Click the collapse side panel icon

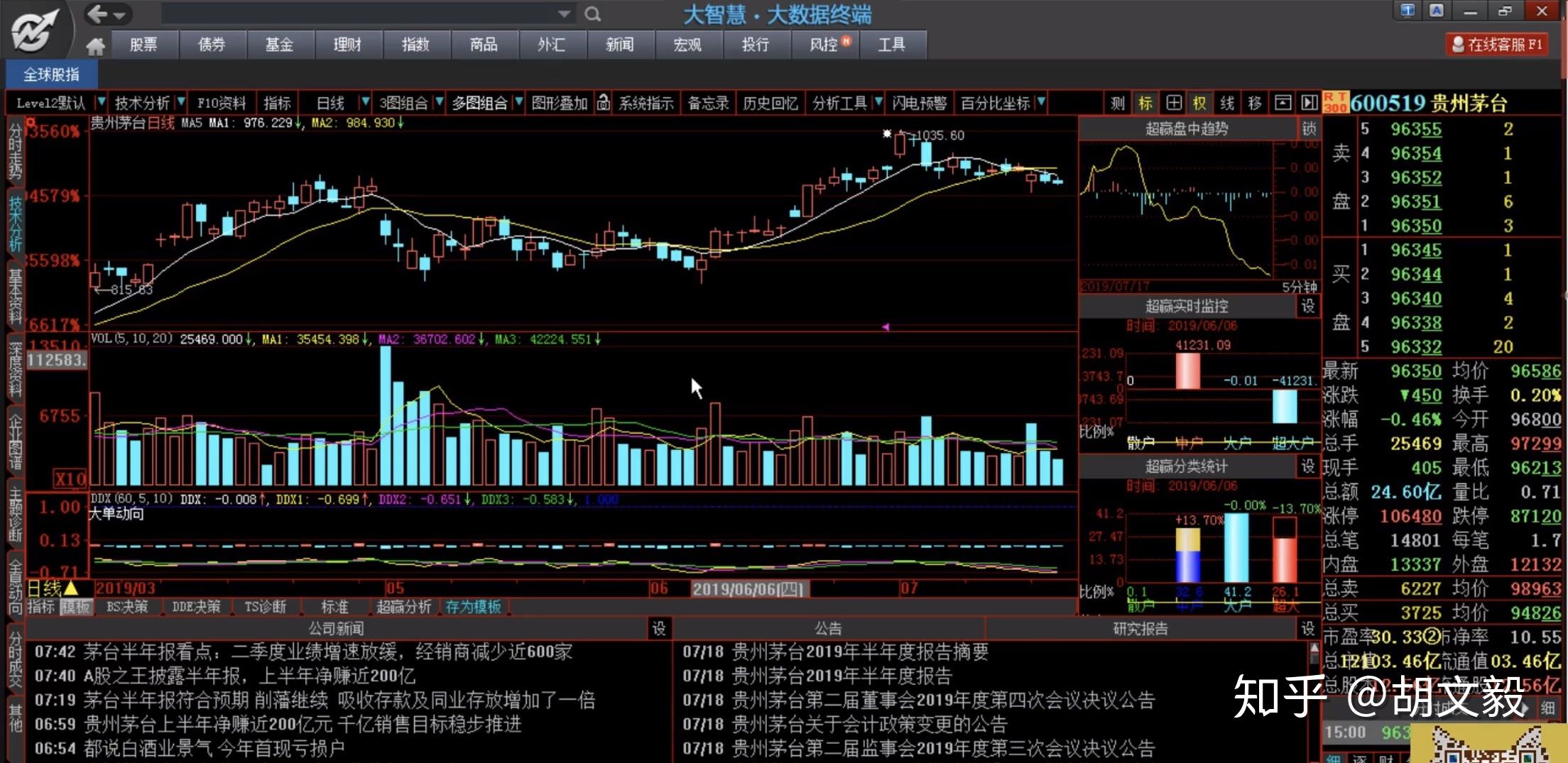click(x=1309, y=103)
